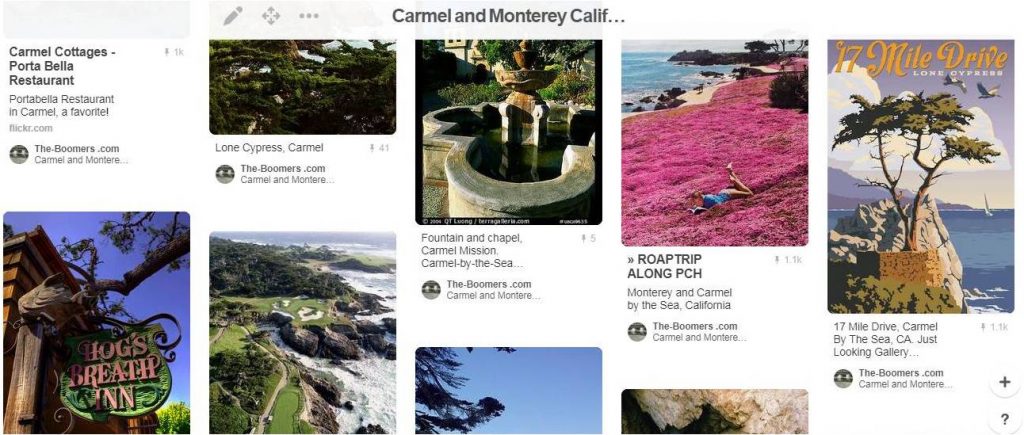Click The-Boomers avatar under 17 Mile Drive pin

pyautogui.click(x=843, y=379)
